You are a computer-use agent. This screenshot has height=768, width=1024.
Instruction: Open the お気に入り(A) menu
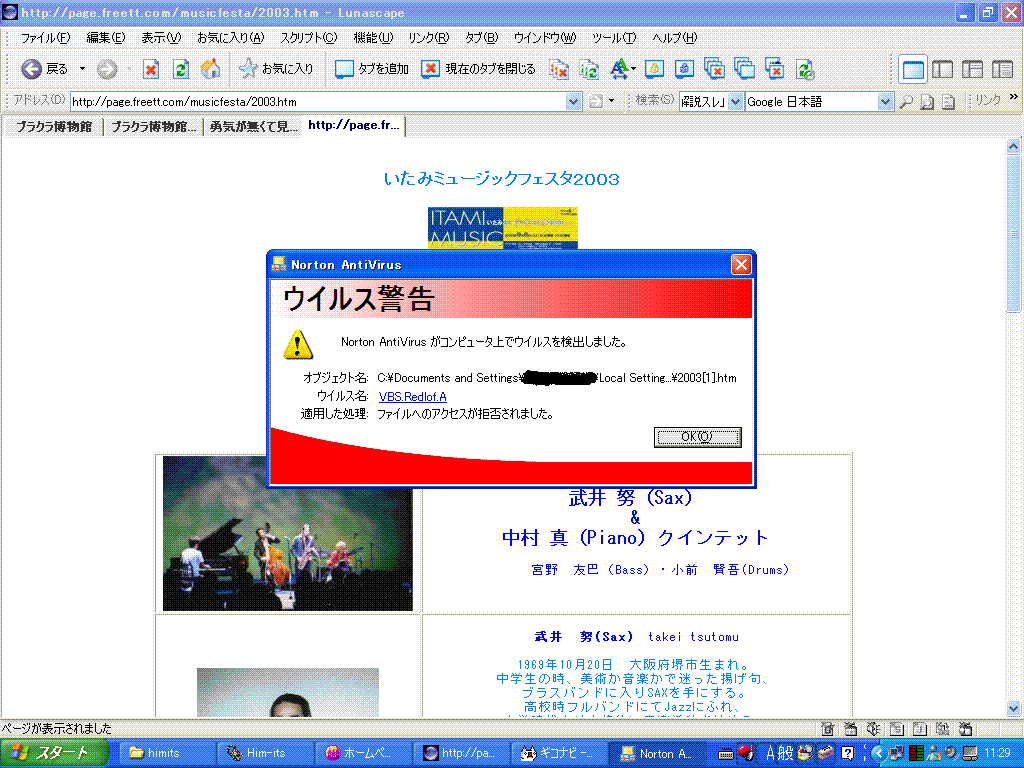[x=231, y=38]
